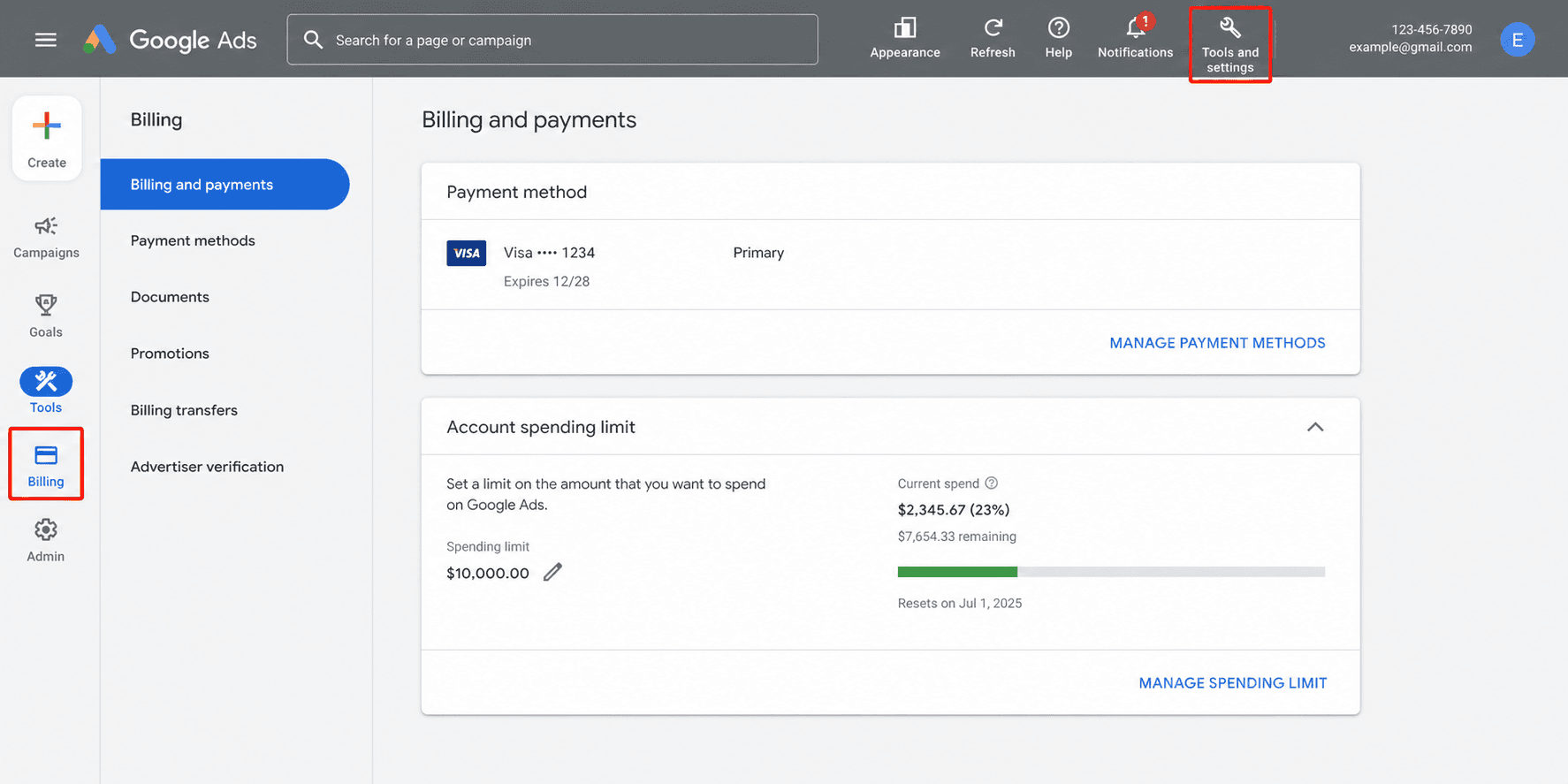This screenshot has height=784, width=1568.
Task: Open the Help menu
Action: pyautogui.click(x=1058, y=40)
